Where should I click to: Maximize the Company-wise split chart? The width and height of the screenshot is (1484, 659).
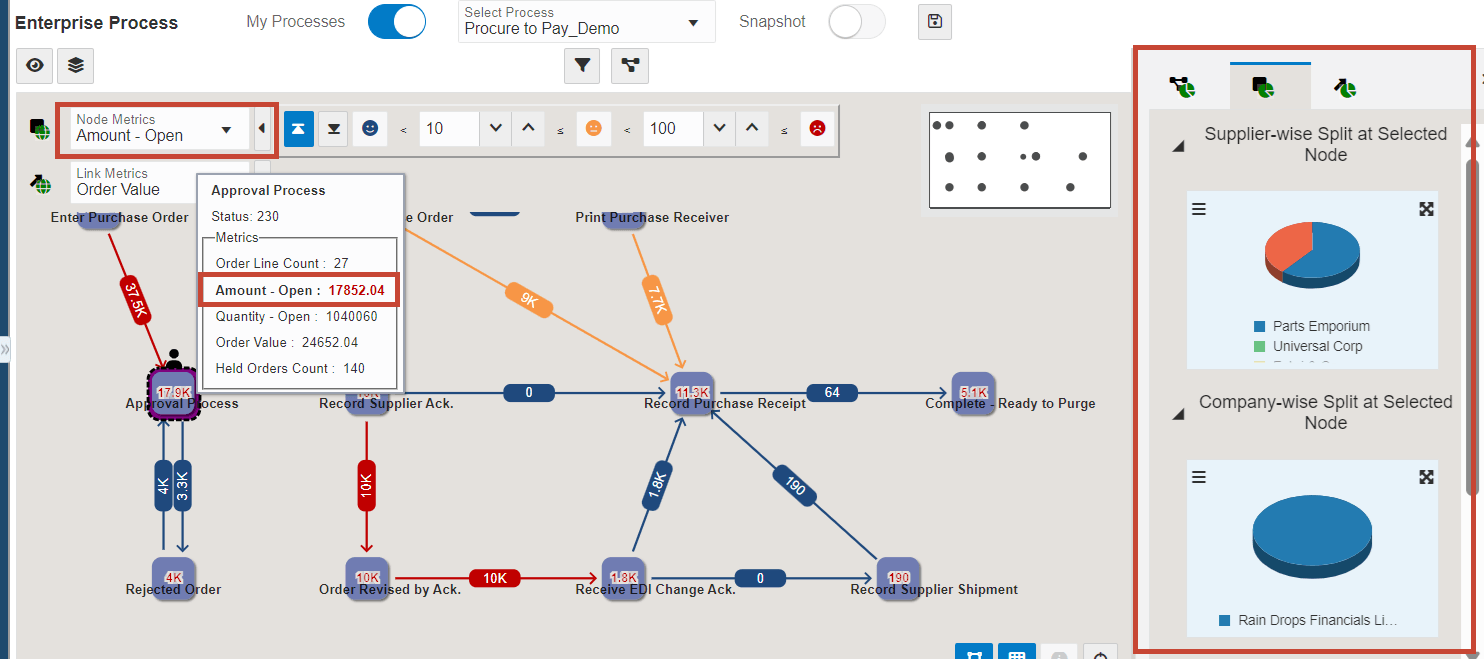coord(1427,477)
